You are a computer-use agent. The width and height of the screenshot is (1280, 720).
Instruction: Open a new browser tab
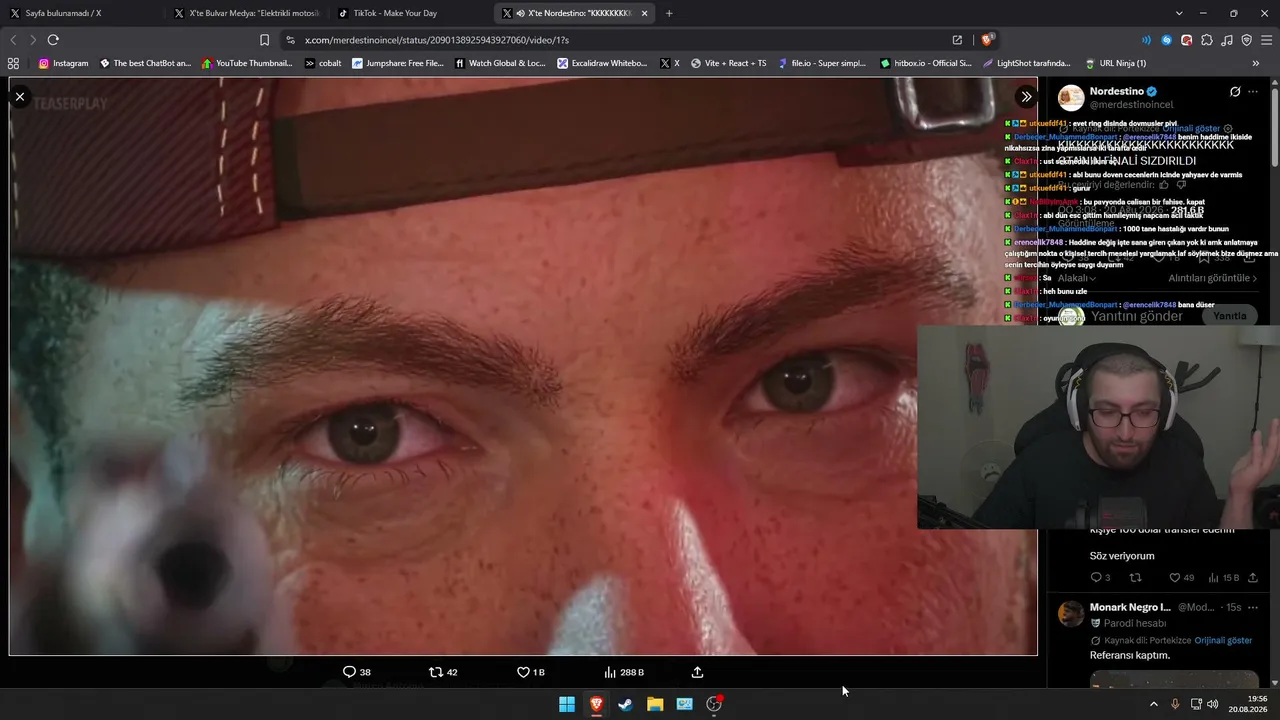(x=669, y=13)
